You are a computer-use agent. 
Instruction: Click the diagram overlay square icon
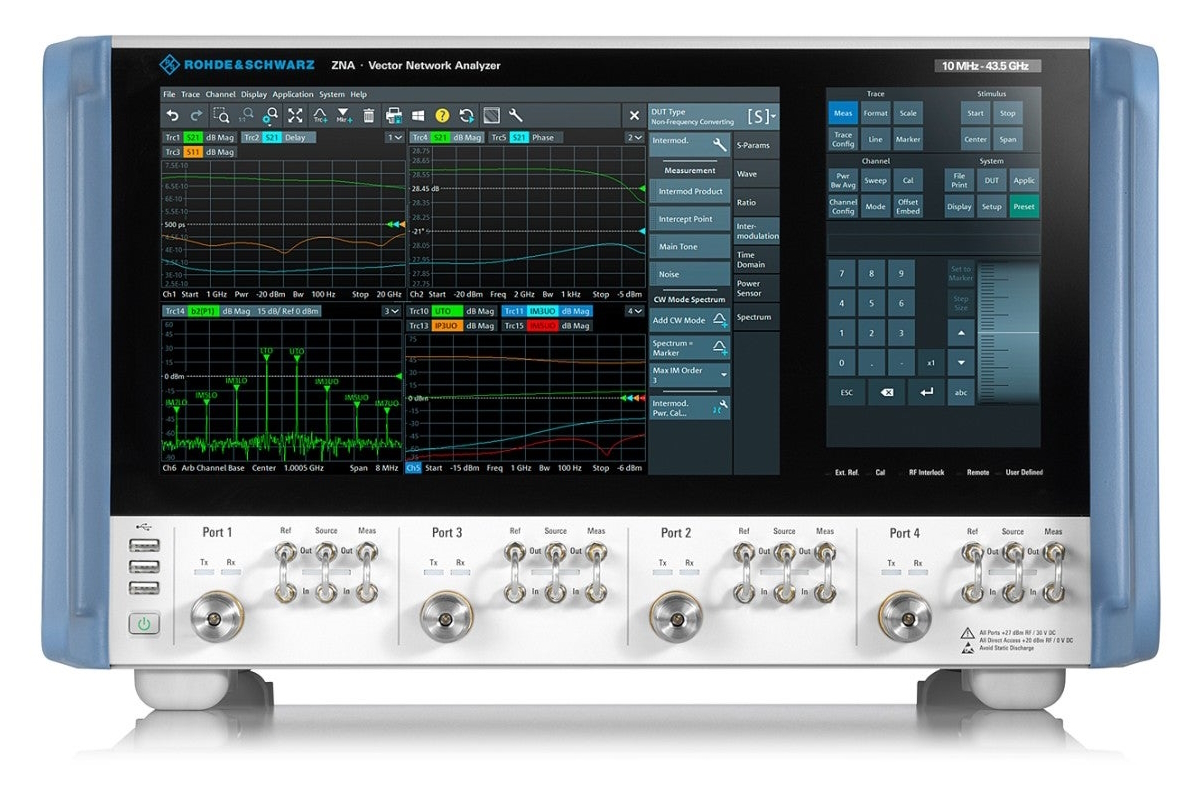pyautogui.click(x=491, y=115)
